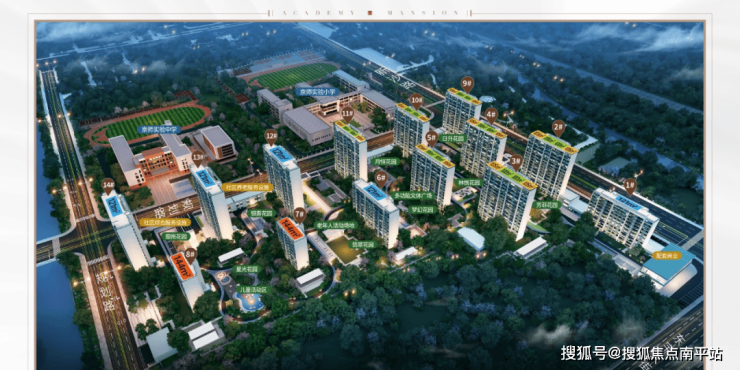Click the 7# building pin marker

(300, 214)
